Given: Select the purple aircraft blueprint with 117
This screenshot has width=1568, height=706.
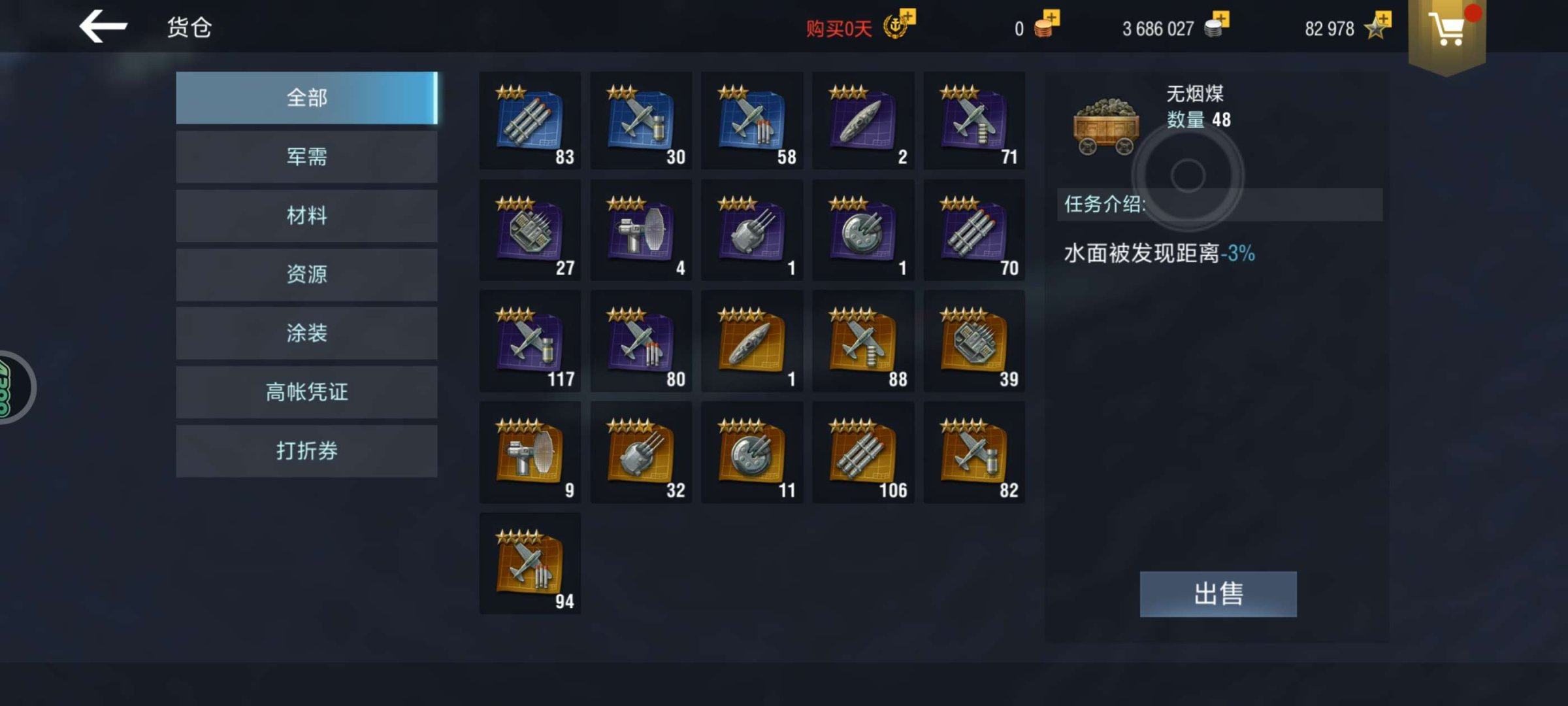Looking at the screenshot, I should click(530, 342).
